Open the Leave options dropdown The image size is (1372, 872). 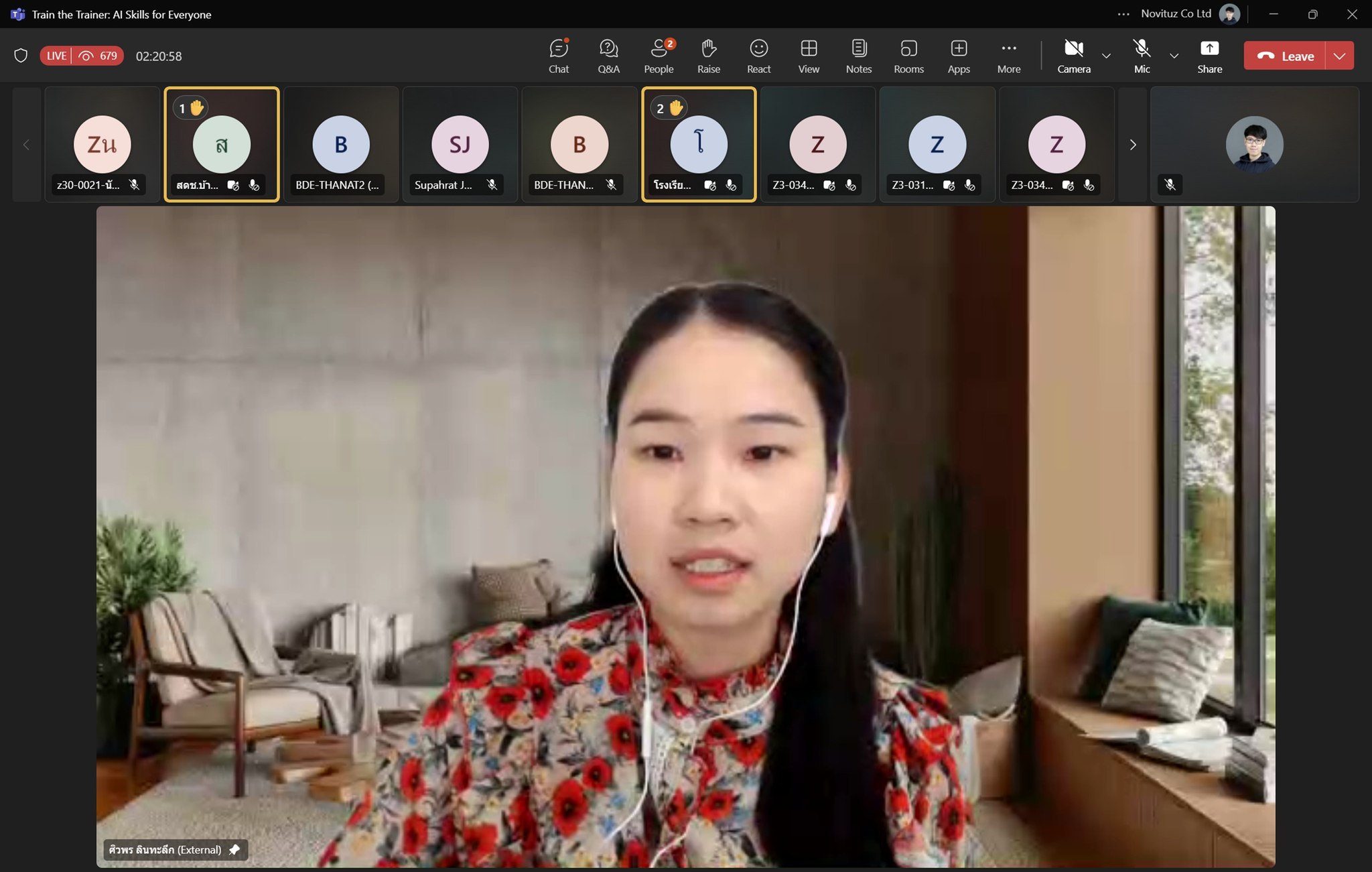[1339, 56]
